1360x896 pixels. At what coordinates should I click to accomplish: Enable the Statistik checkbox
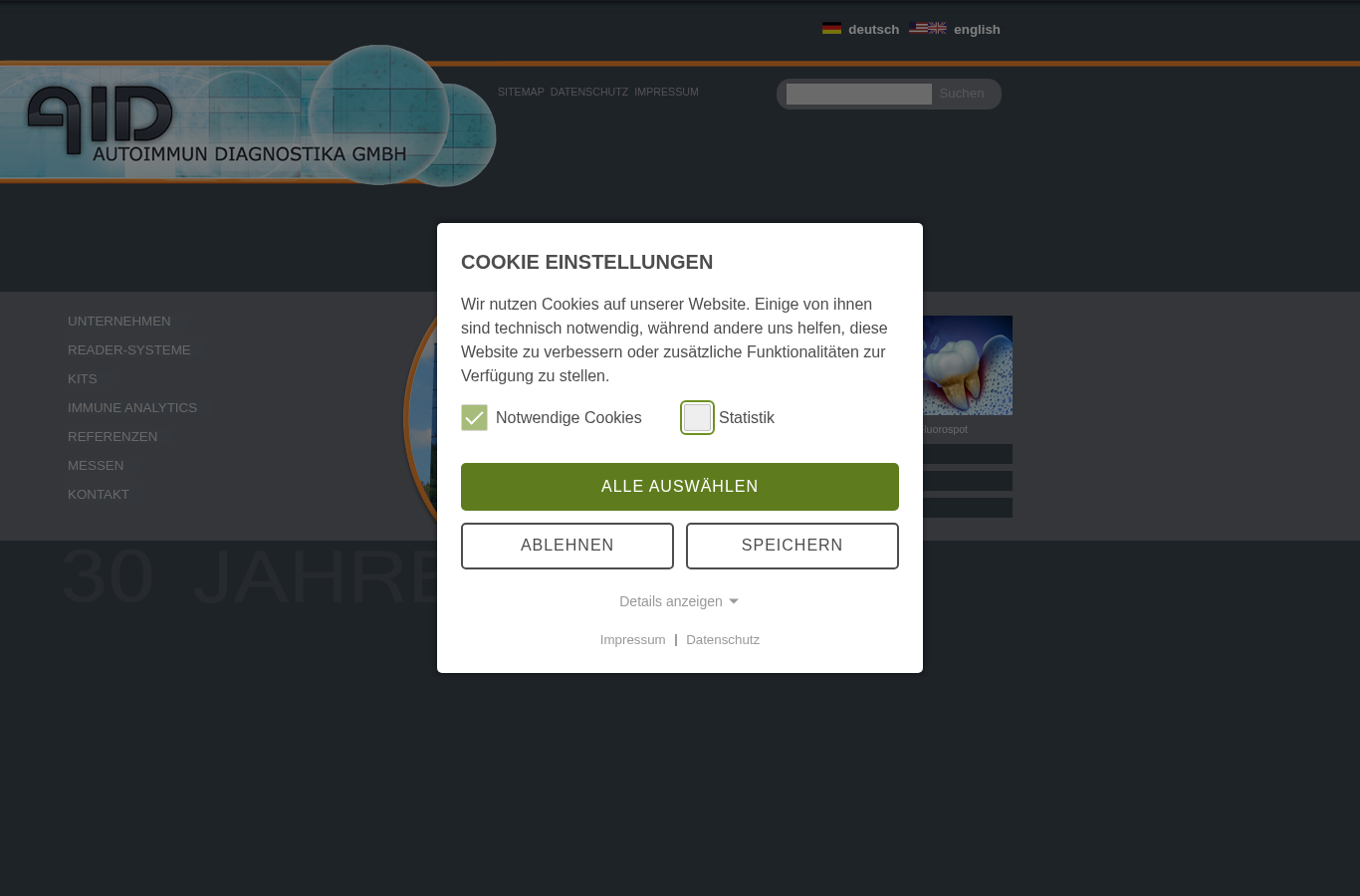[697, 417]
